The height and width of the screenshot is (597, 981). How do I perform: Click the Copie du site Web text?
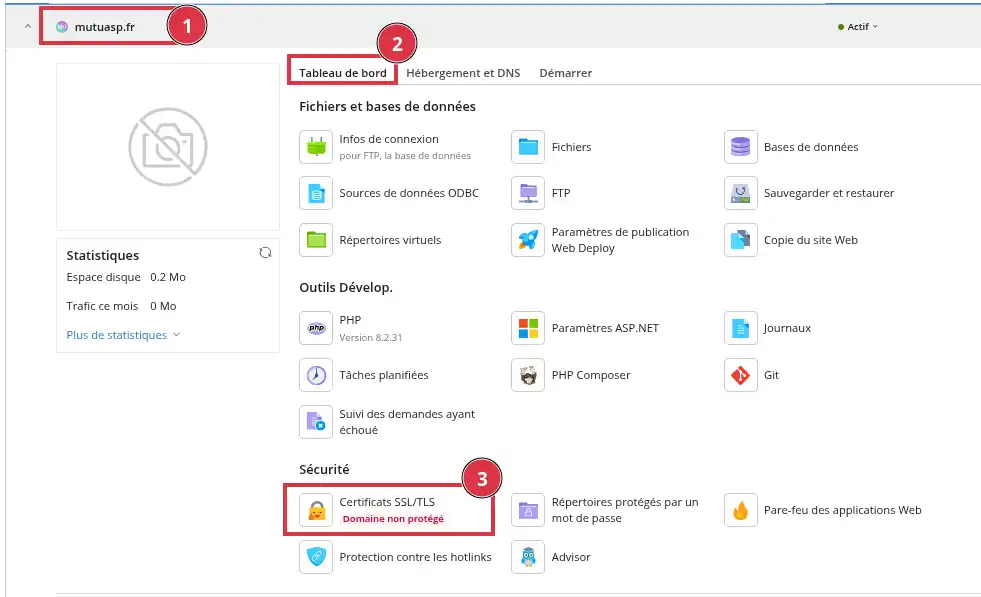pyautogui.click(x=810, y=240)
